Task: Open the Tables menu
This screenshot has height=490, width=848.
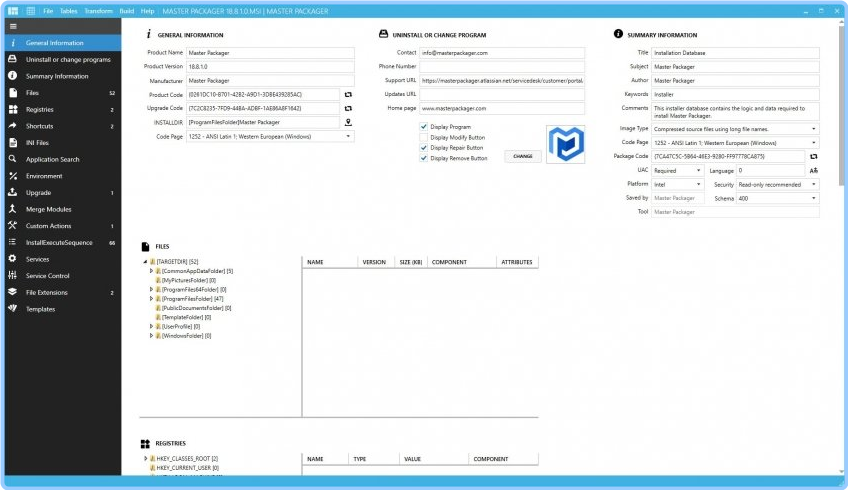Action: [68, 11]
